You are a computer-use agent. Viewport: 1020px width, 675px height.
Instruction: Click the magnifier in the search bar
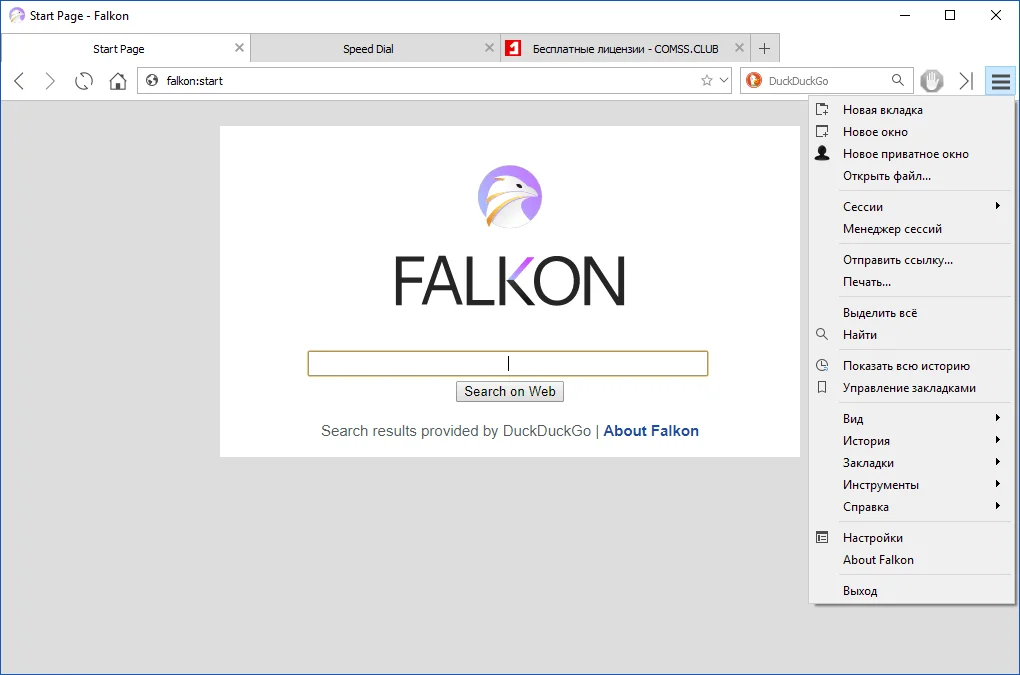[x=898, y=80]
